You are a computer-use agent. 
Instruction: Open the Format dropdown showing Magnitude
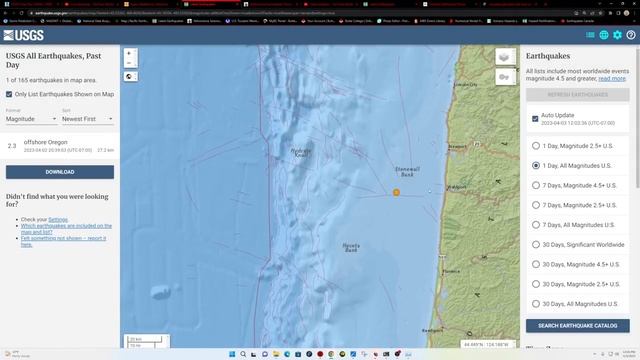point(31,119)
